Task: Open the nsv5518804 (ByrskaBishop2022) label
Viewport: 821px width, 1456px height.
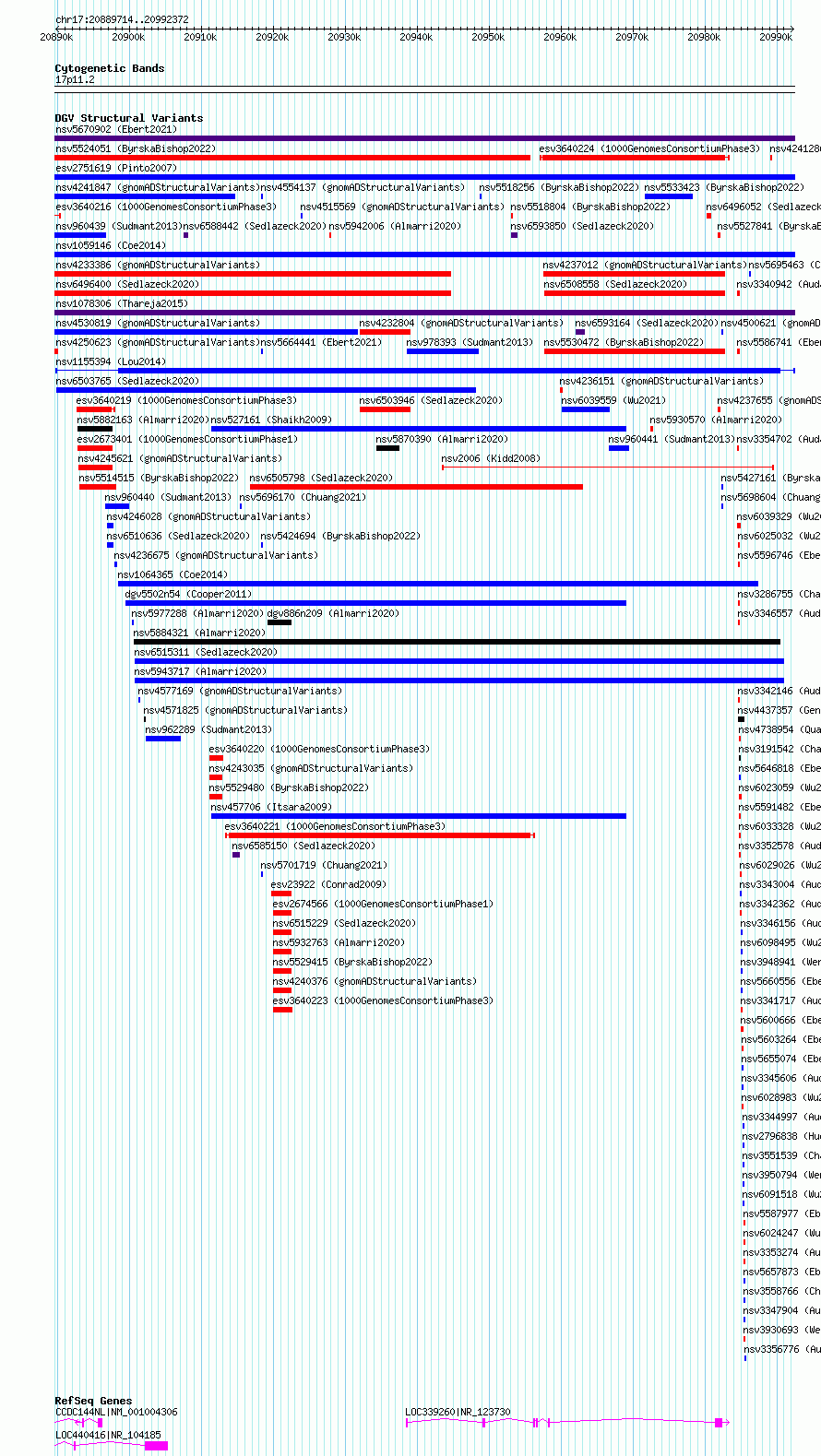Action: pos(590,207)
